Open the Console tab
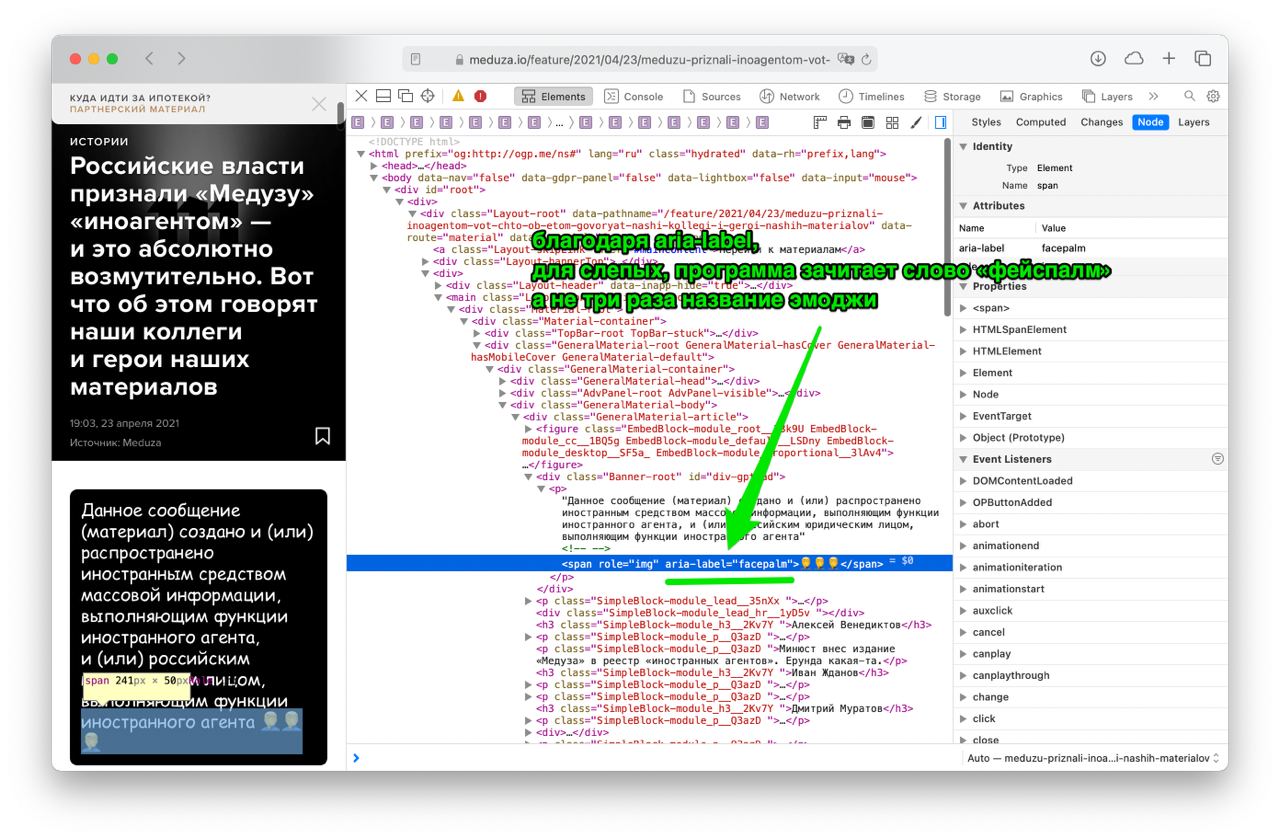1280x839 pixels. click(x=633, y=97)
